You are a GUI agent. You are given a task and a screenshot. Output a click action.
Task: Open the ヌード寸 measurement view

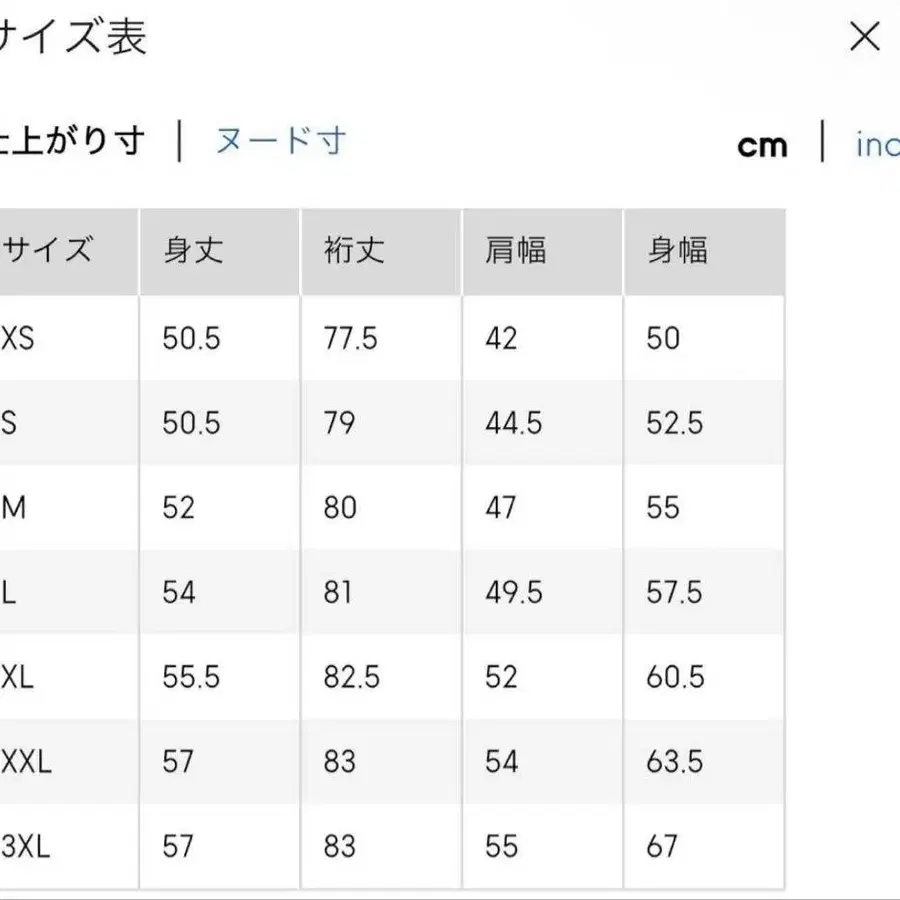(x=279, y=143)
